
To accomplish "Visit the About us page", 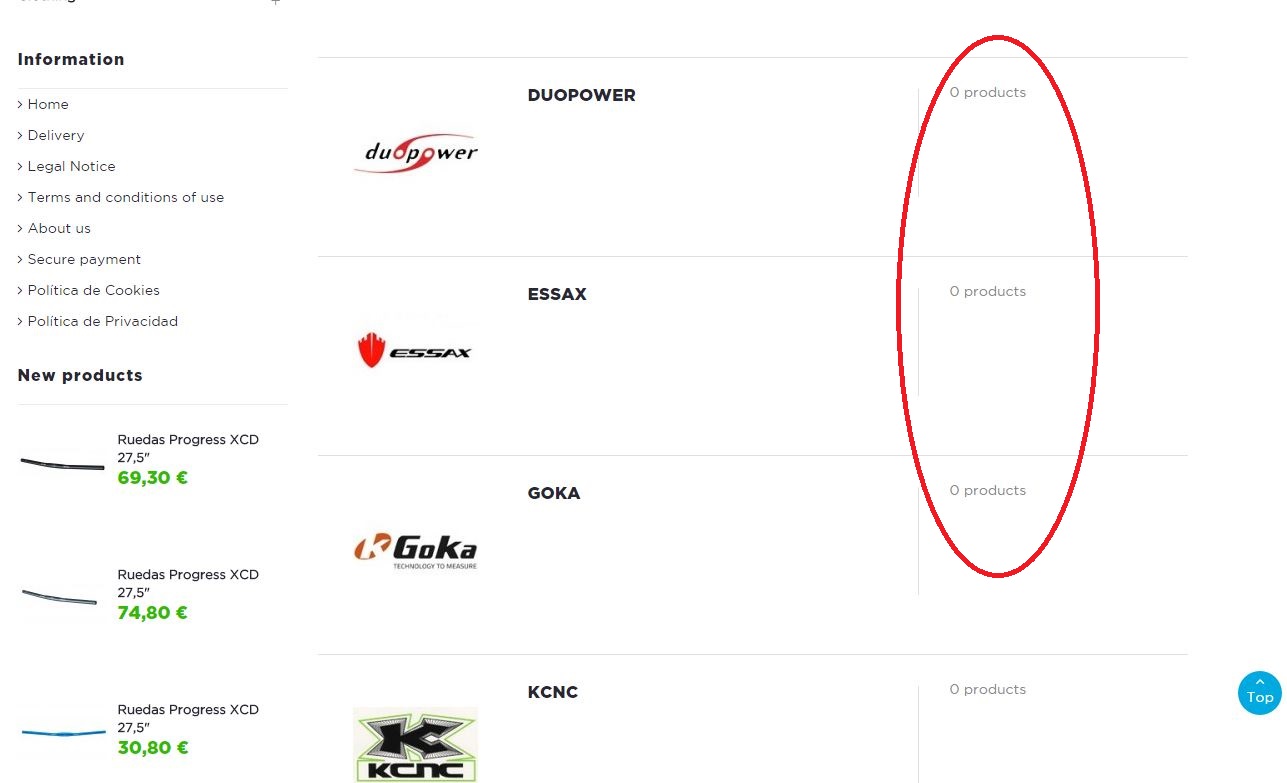I will tap(59, 228).
